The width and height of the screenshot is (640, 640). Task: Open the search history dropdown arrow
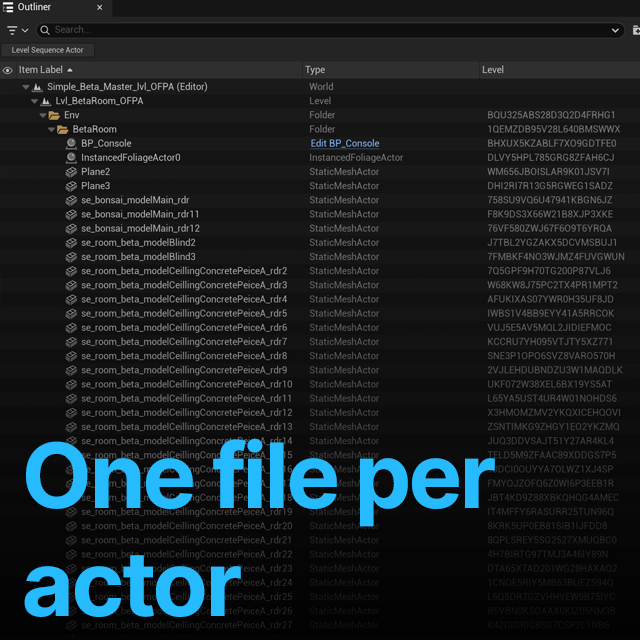click(615, 30)
